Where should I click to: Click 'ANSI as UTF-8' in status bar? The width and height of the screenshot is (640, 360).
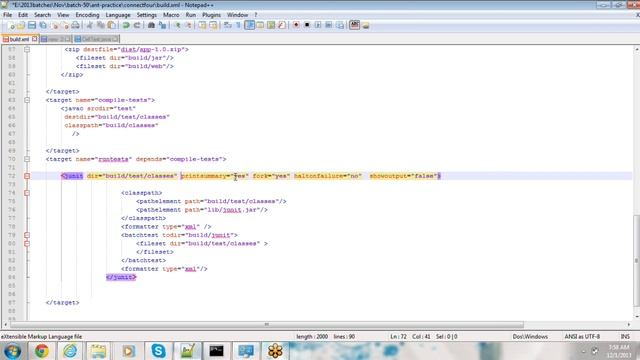pyautogui.click(x=582, y=337)
